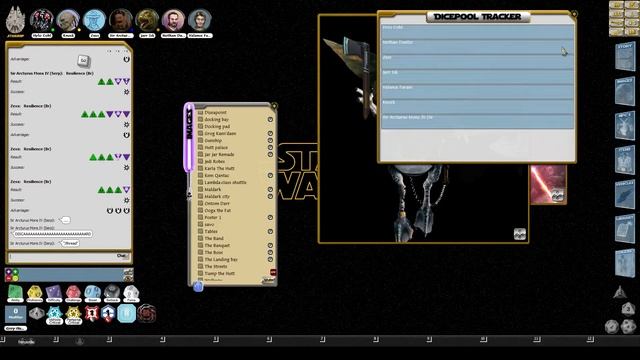Click the red icon in Images list

(x=273, y=272)
